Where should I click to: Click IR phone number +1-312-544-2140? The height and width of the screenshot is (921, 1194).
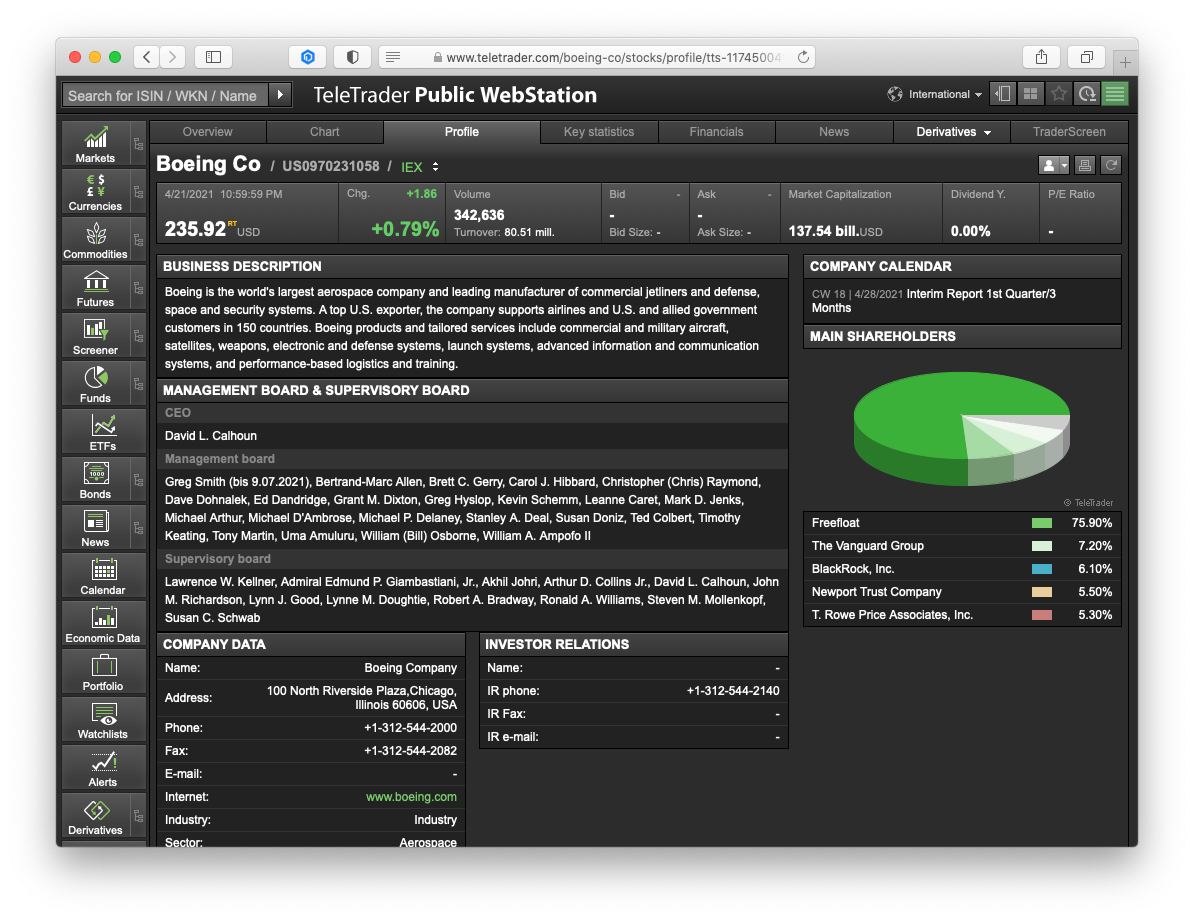pos(733,691)
